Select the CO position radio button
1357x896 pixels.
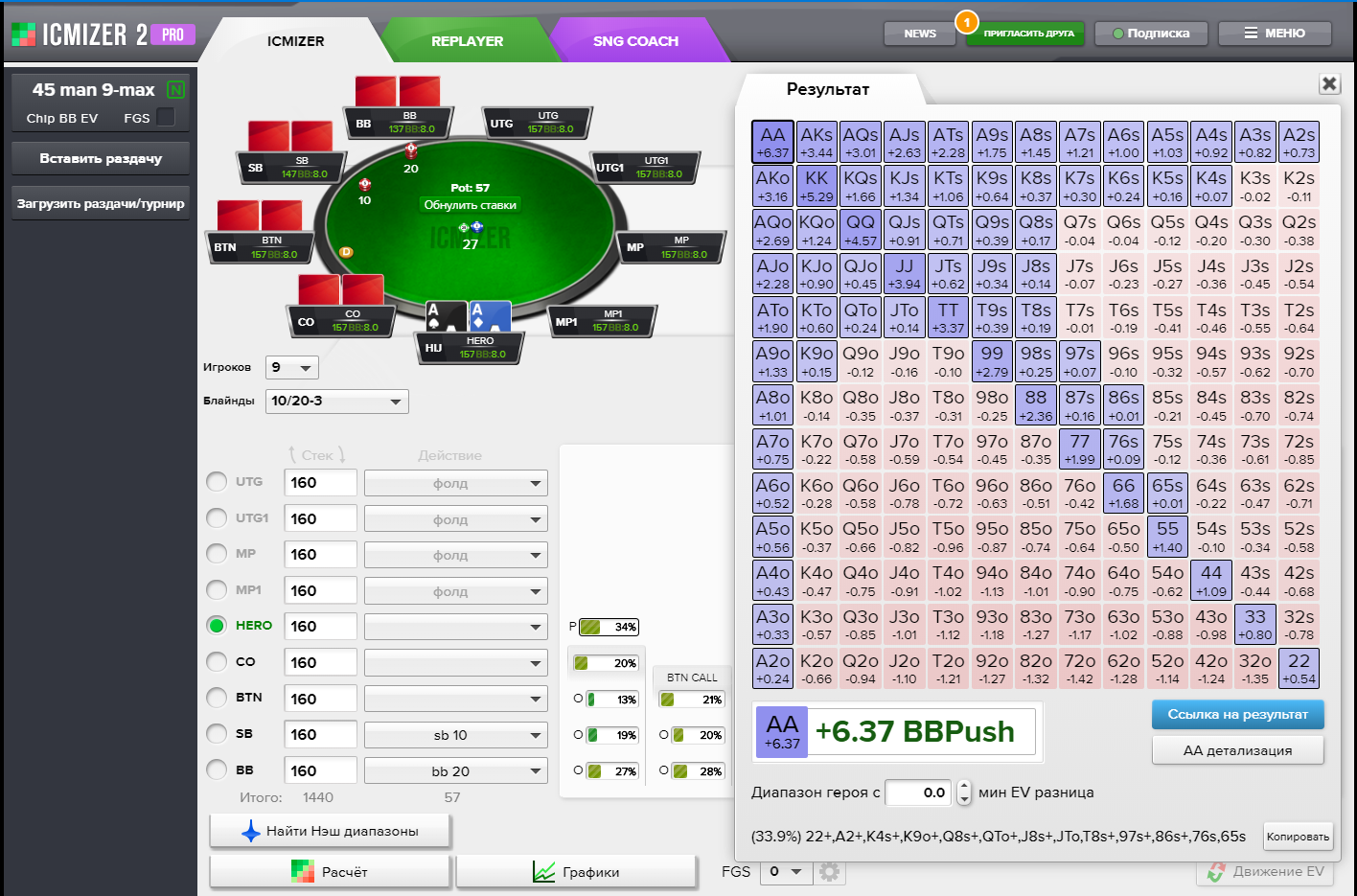(x=217, y=661)
